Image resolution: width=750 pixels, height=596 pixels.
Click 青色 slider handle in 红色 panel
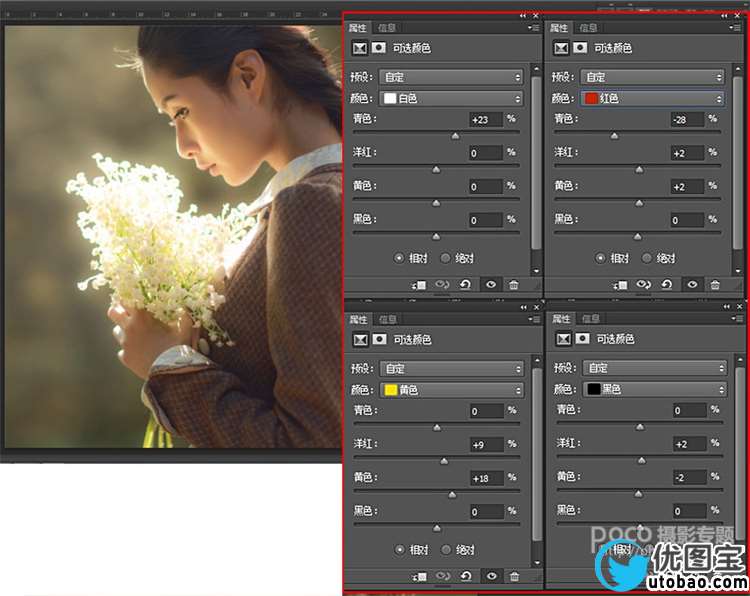point(614,136)
